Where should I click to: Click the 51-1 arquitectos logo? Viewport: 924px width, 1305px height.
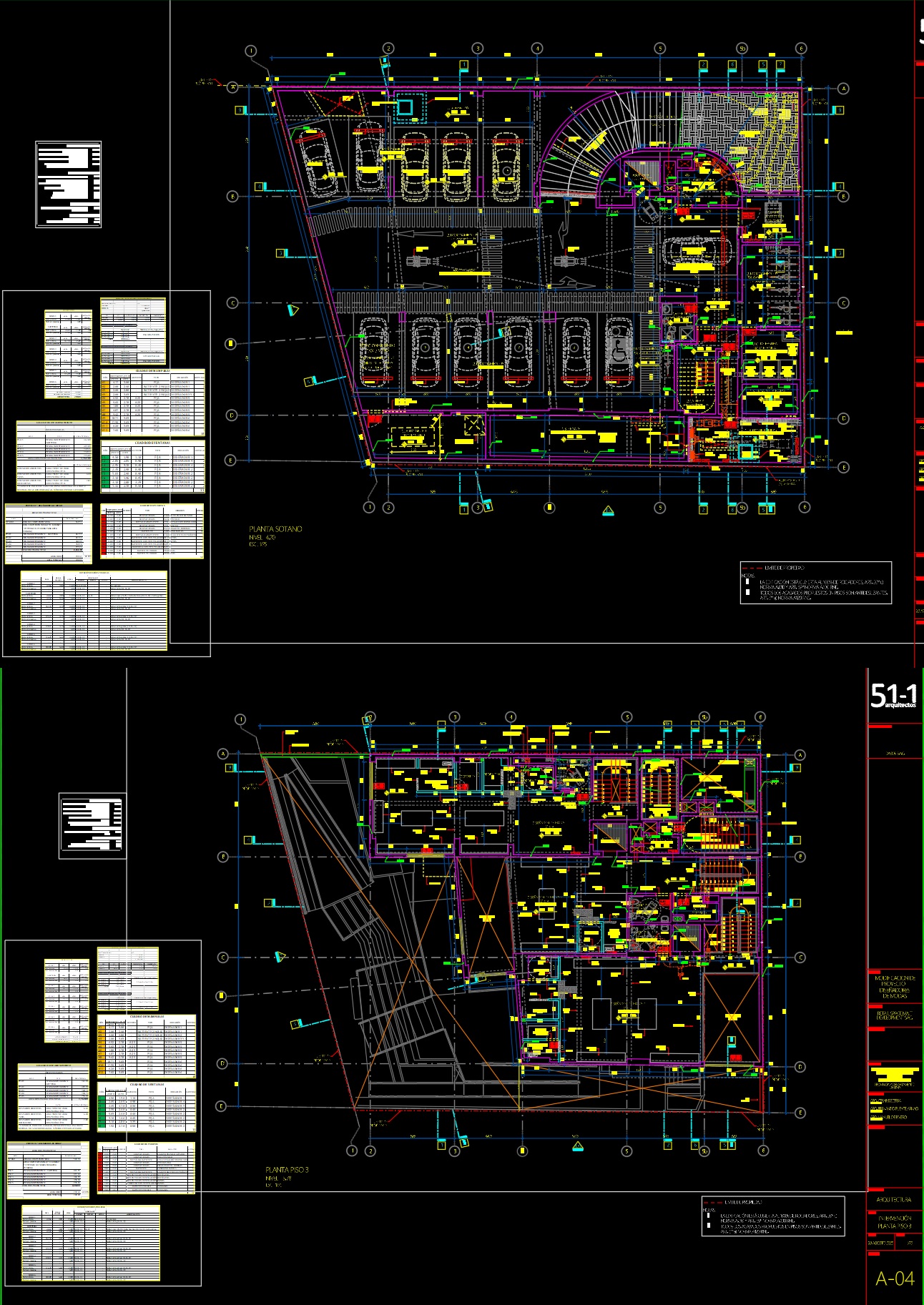pos(893,695)
